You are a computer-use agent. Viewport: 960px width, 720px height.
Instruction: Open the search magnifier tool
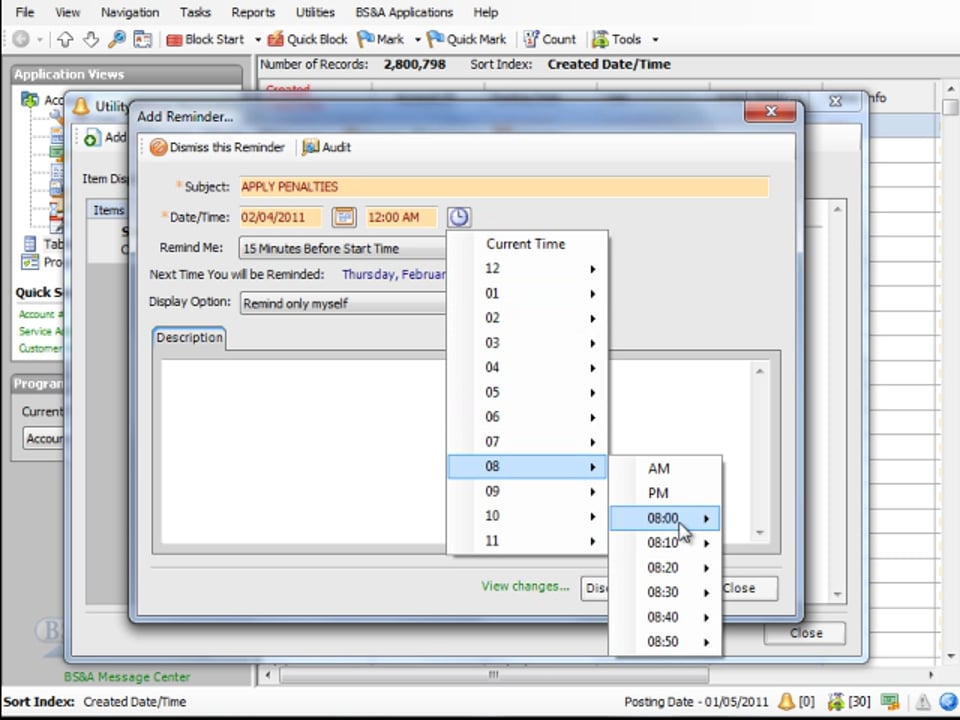pos(116,39)
